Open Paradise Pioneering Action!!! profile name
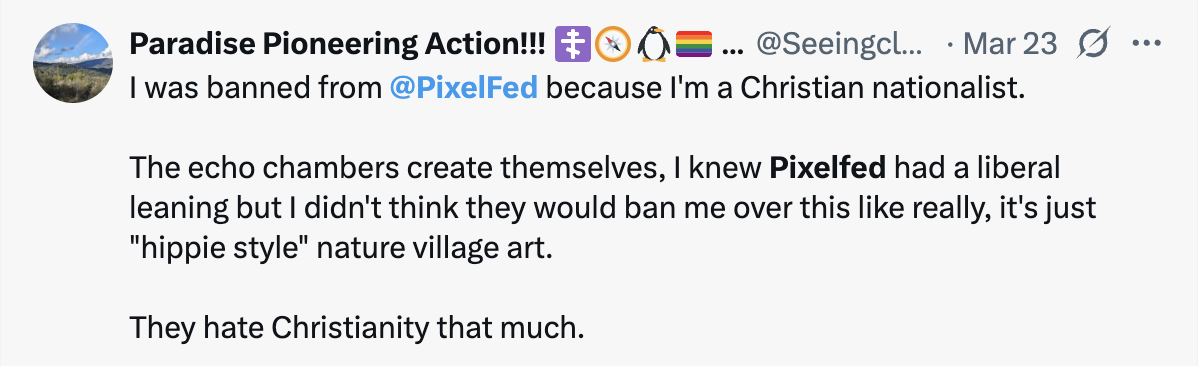Image resolution: width=1198 pixels, height=366 pixels. click(x=337, y=45)
